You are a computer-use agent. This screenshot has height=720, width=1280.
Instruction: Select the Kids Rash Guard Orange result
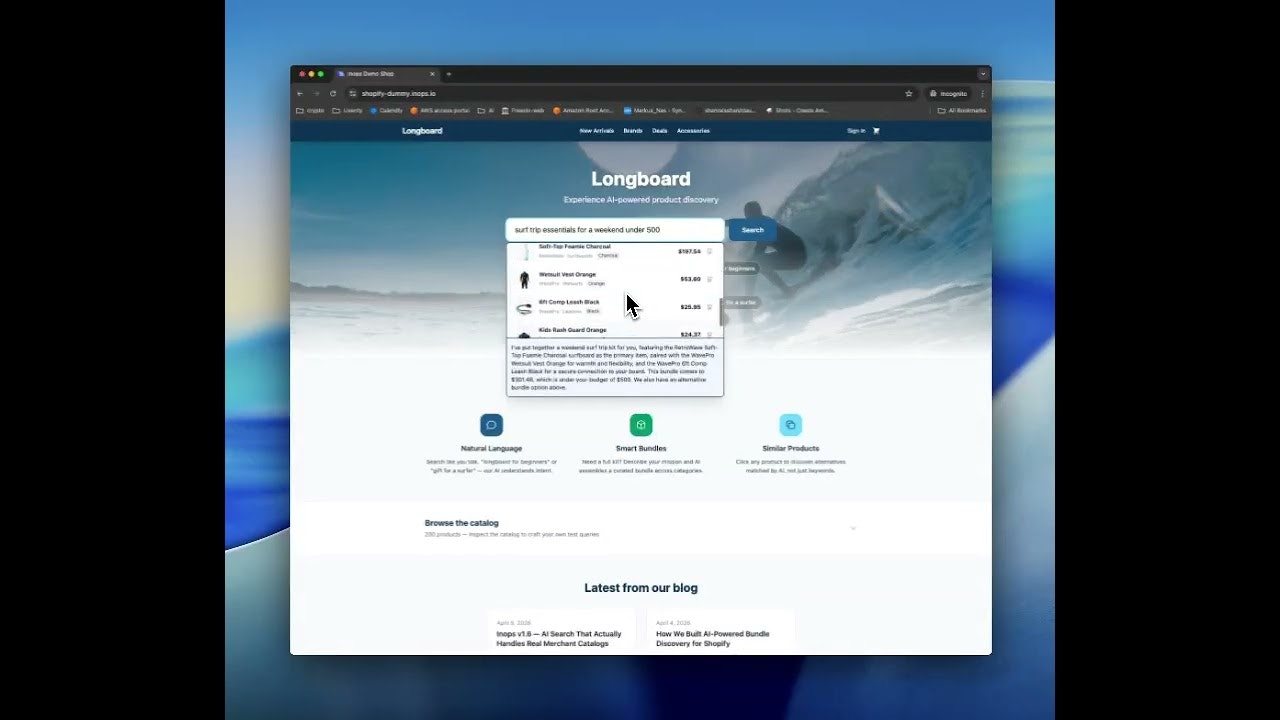[x=614, y=332]
